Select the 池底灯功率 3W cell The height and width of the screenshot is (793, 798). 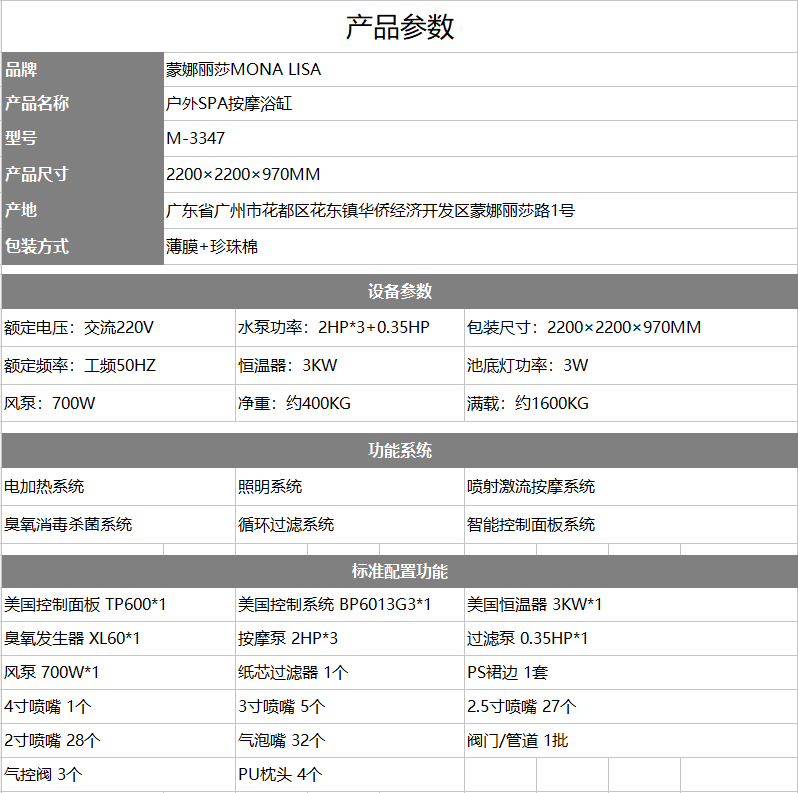528,366
